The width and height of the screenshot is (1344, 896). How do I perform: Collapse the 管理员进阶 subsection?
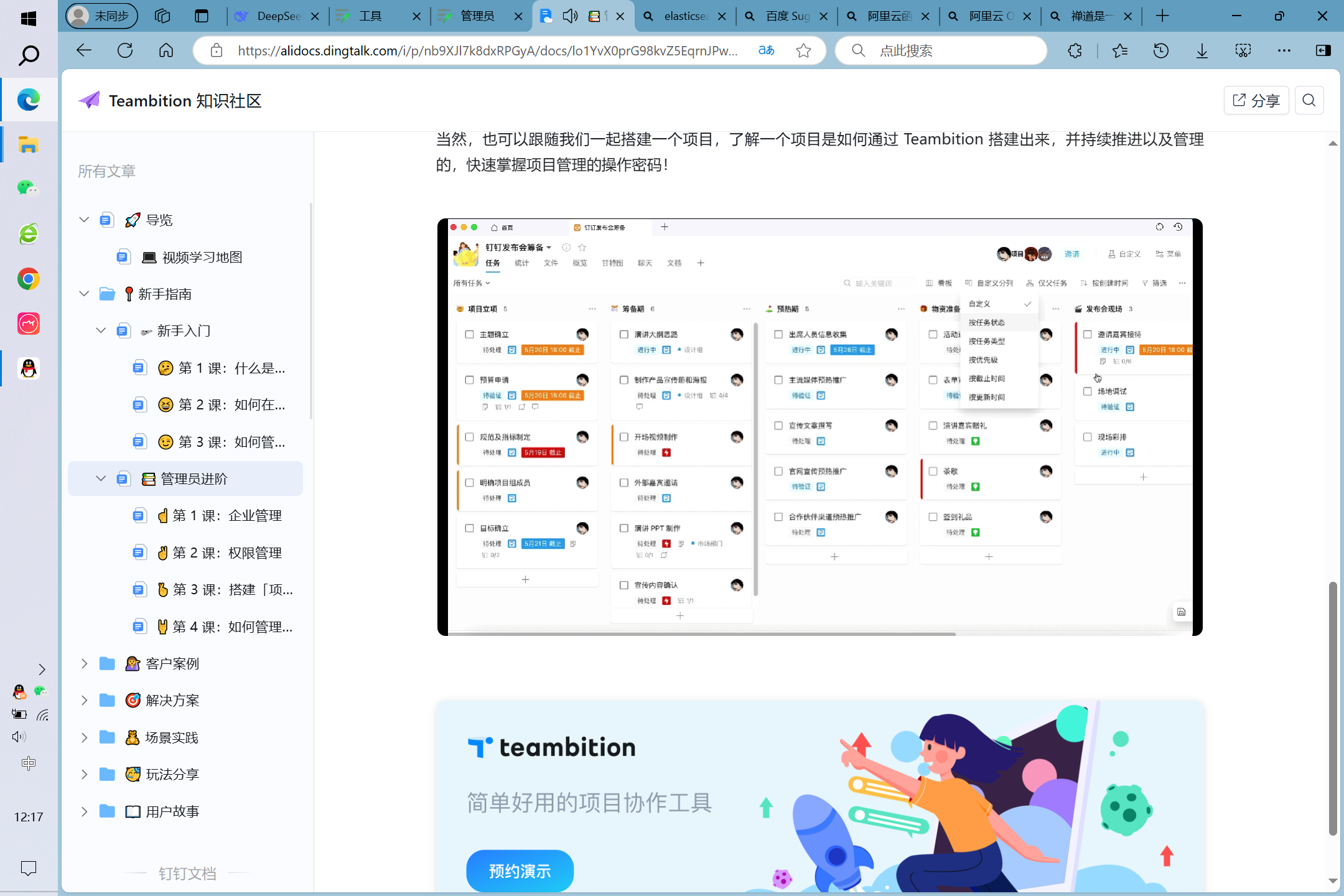tap(101, 478)
